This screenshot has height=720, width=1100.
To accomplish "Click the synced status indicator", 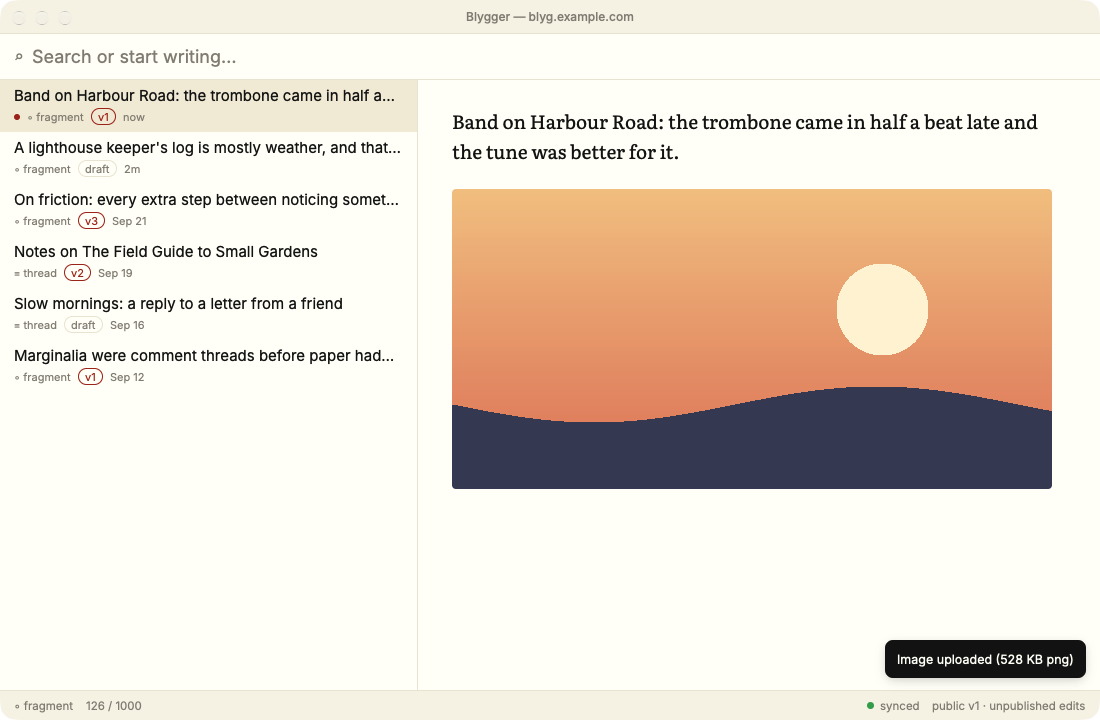I will pyautogui.click(x=892, y=706).
